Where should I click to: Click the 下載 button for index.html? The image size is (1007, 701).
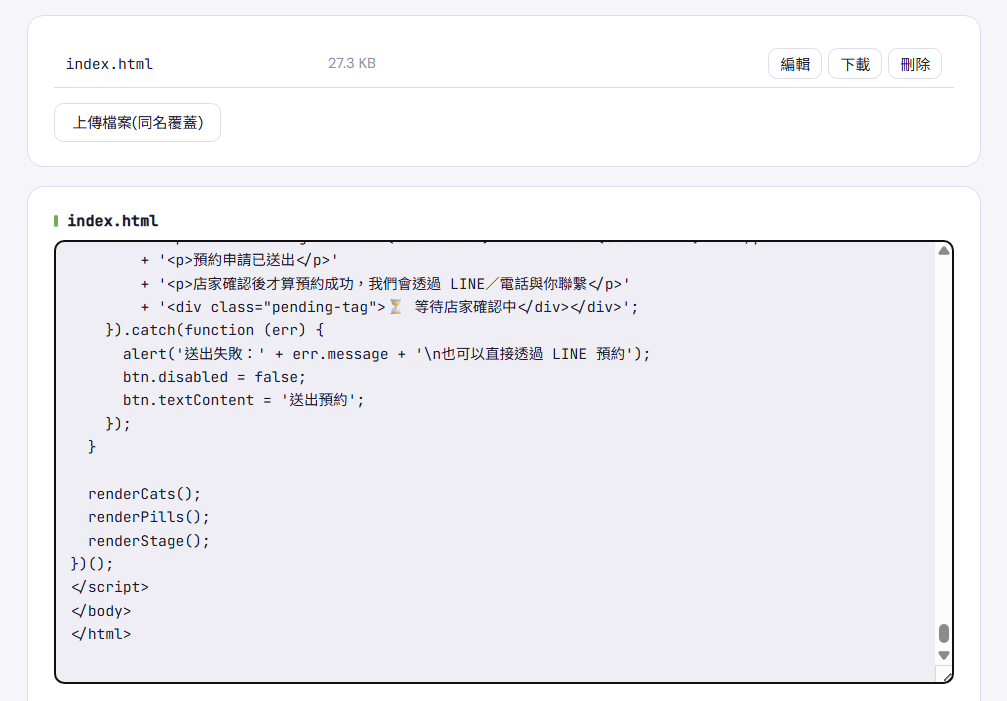(x=855, y=64)
